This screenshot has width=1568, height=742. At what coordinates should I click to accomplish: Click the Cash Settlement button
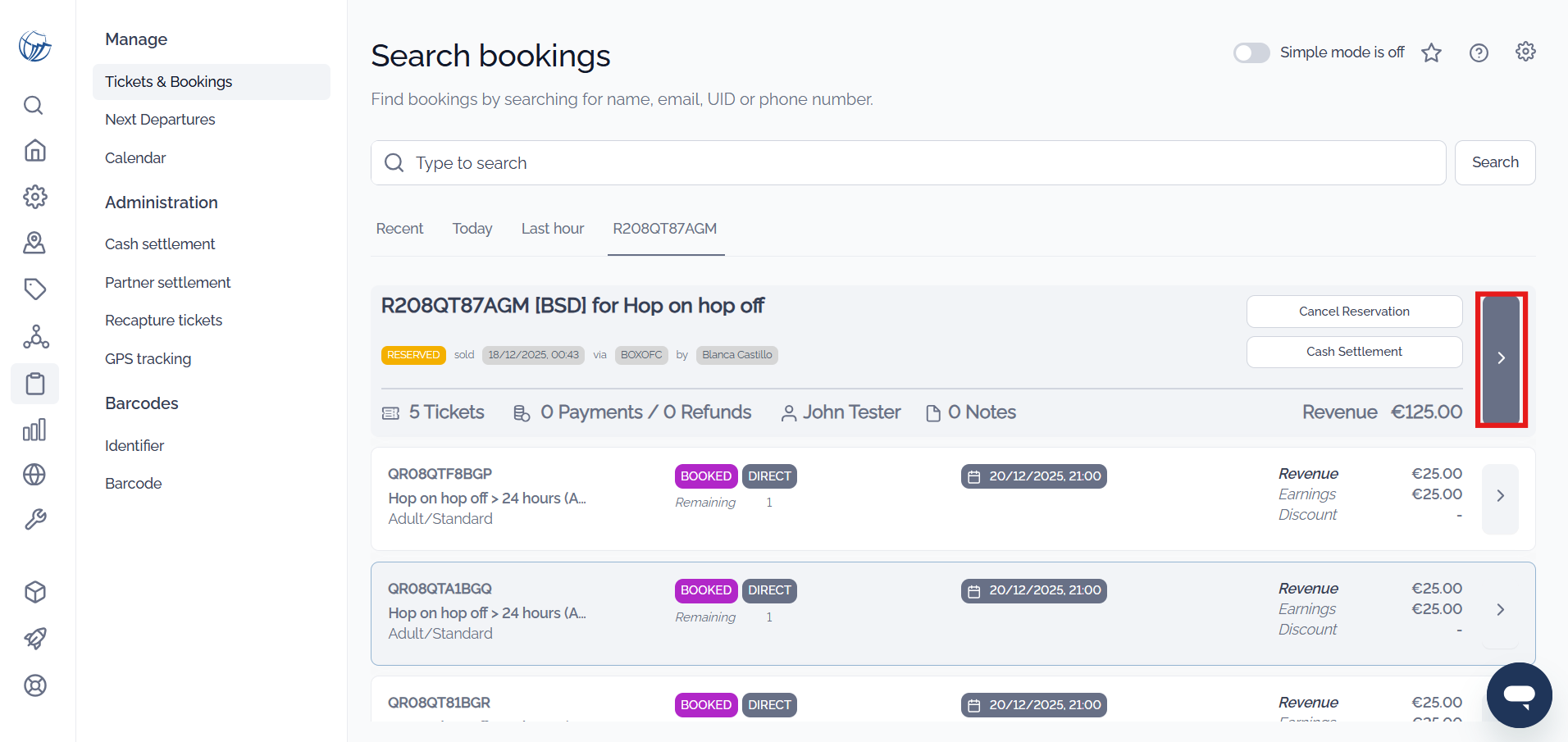pyautogui.click(x=1354, y=352)
